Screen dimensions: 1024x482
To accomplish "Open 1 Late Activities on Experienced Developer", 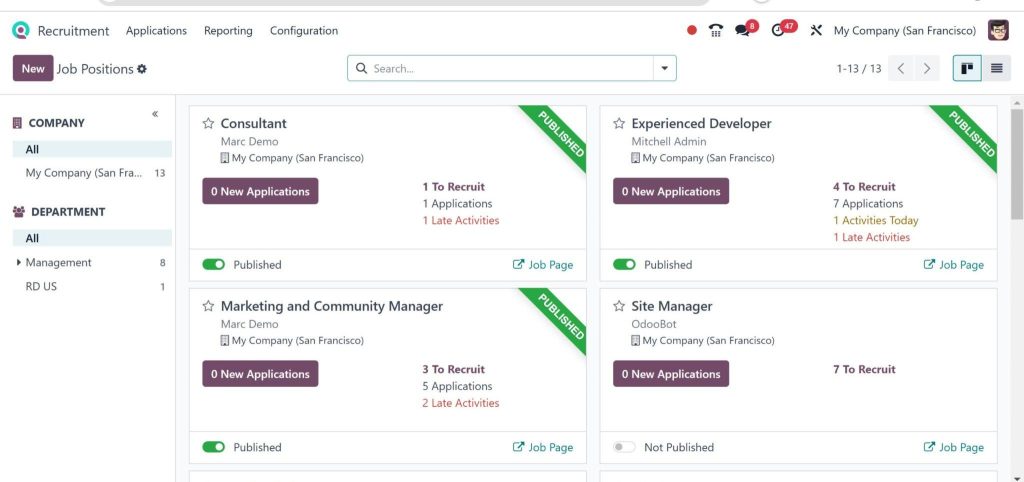I will pyautogui.click(x=871, y=238).
